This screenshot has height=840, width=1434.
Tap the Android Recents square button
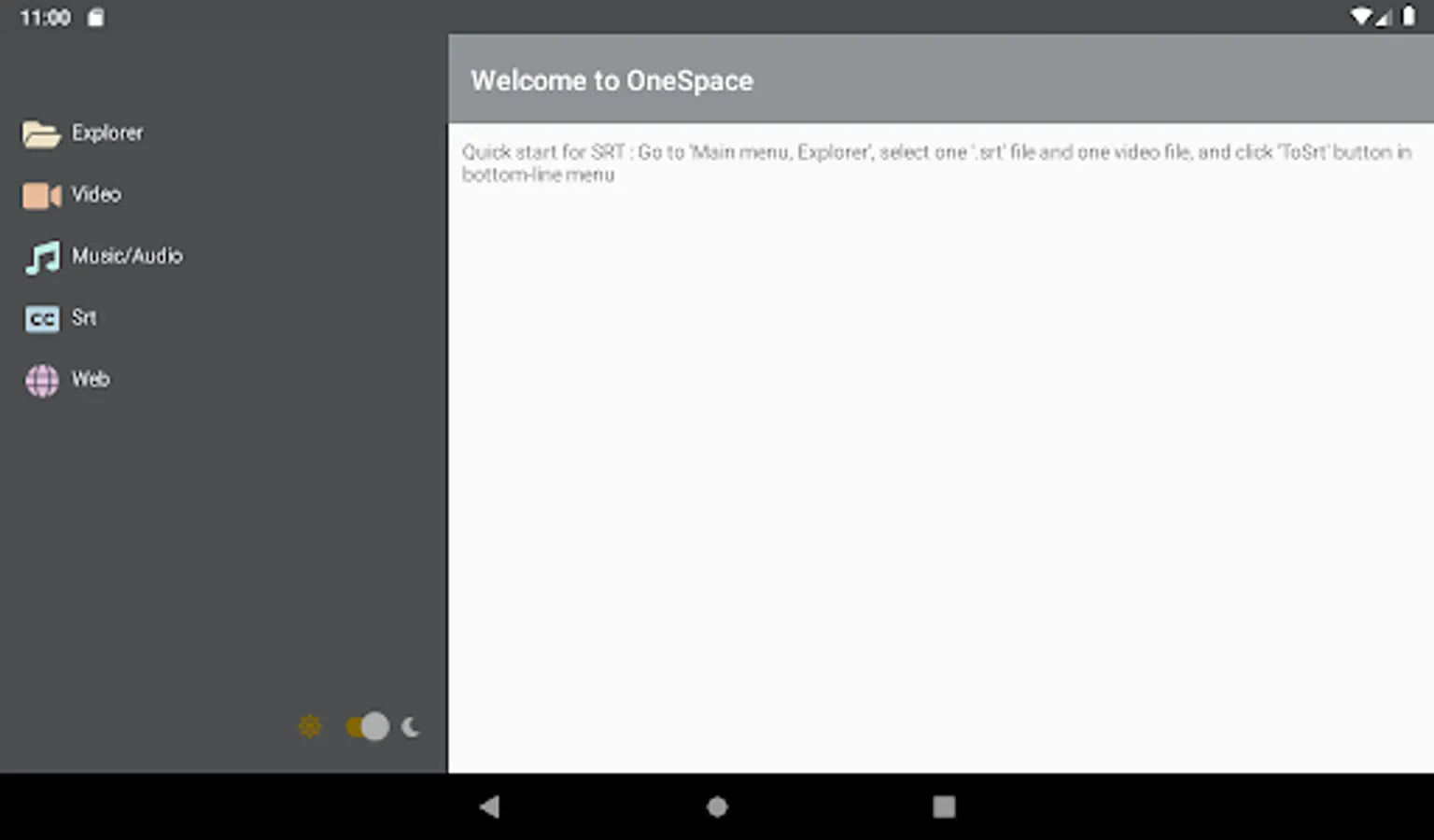944,806
